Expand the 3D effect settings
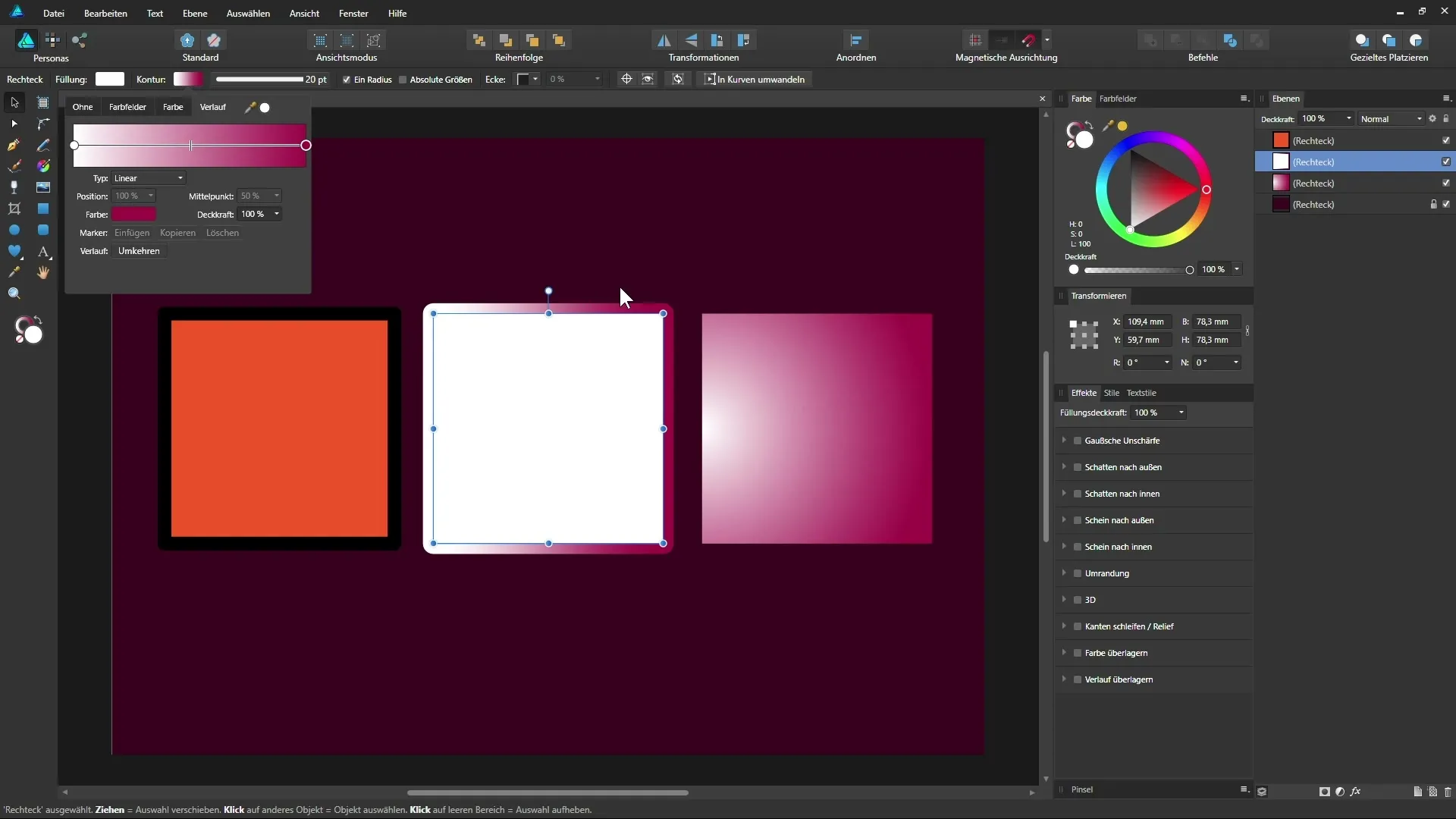Screen dimensions: 1456x819 (x=1064, y=600)
